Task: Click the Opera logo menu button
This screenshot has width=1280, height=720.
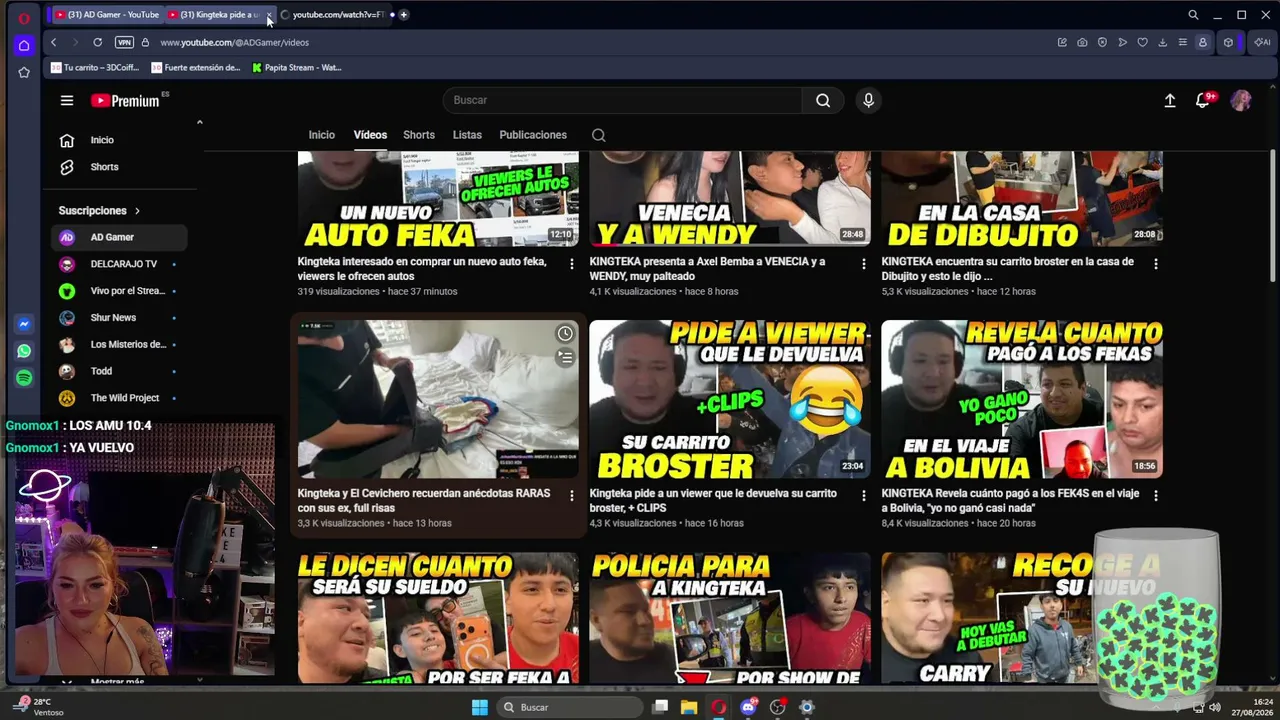Action: 24,17
